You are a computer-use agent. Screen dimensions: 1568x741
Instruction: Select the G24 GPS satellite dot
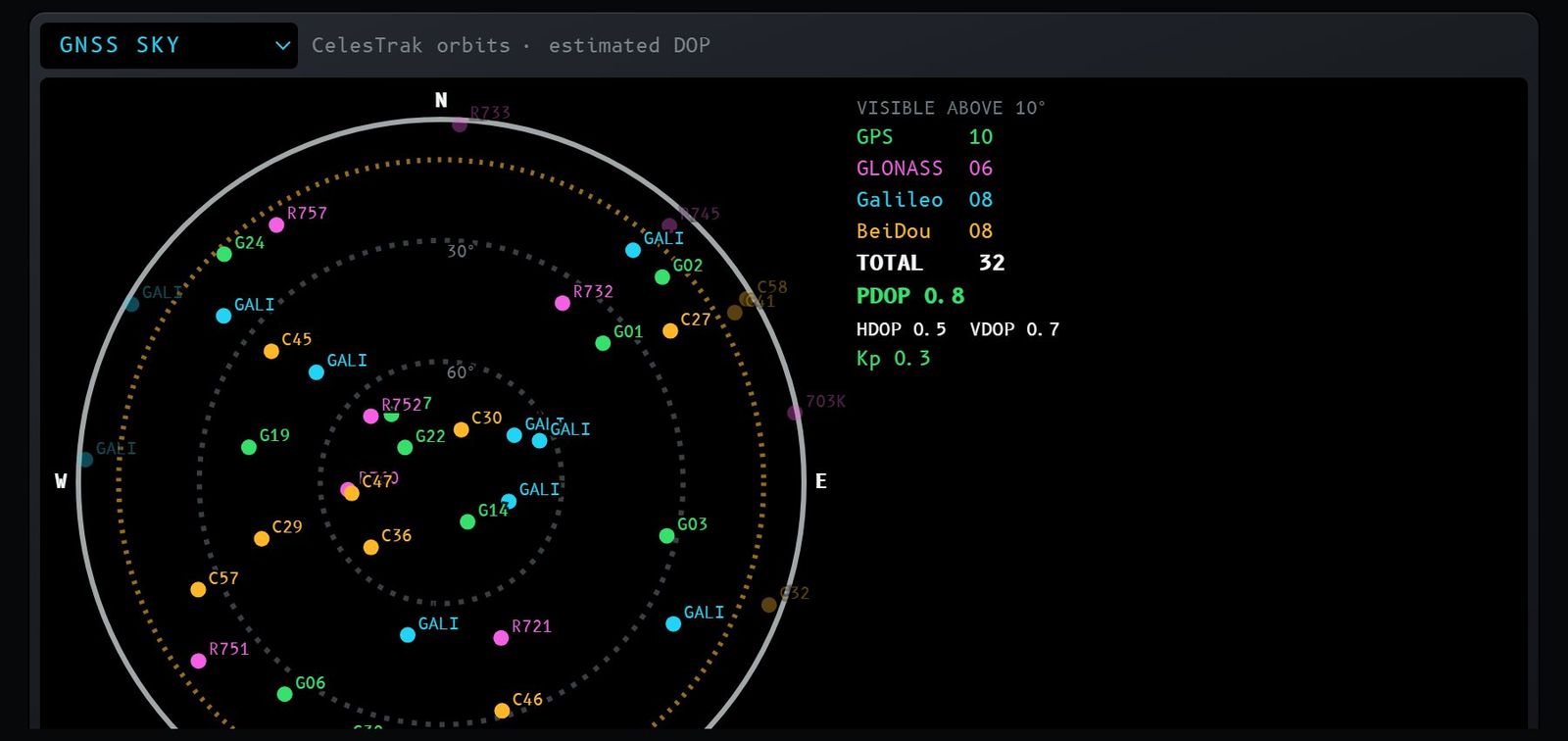224,254
